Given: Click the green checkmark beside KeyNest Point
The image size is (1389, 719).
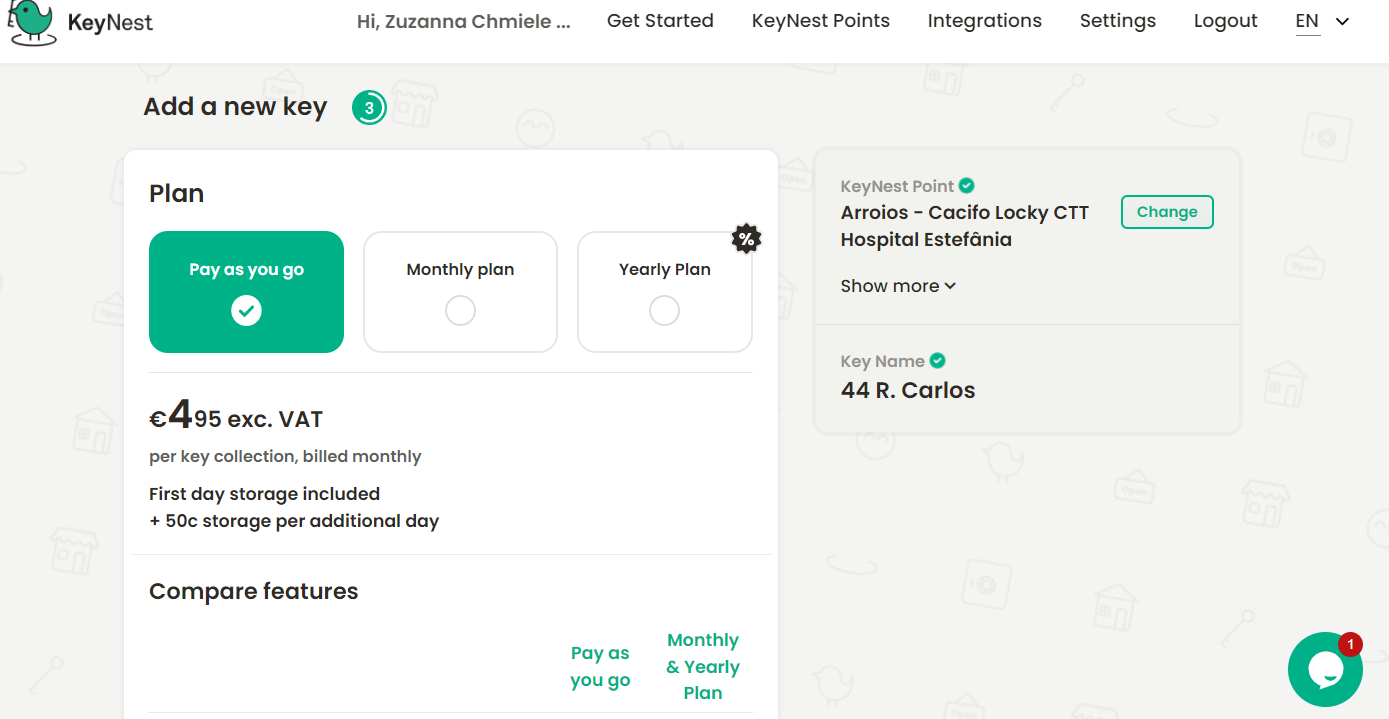Looking at the screenshot, I should click(967, 185).
